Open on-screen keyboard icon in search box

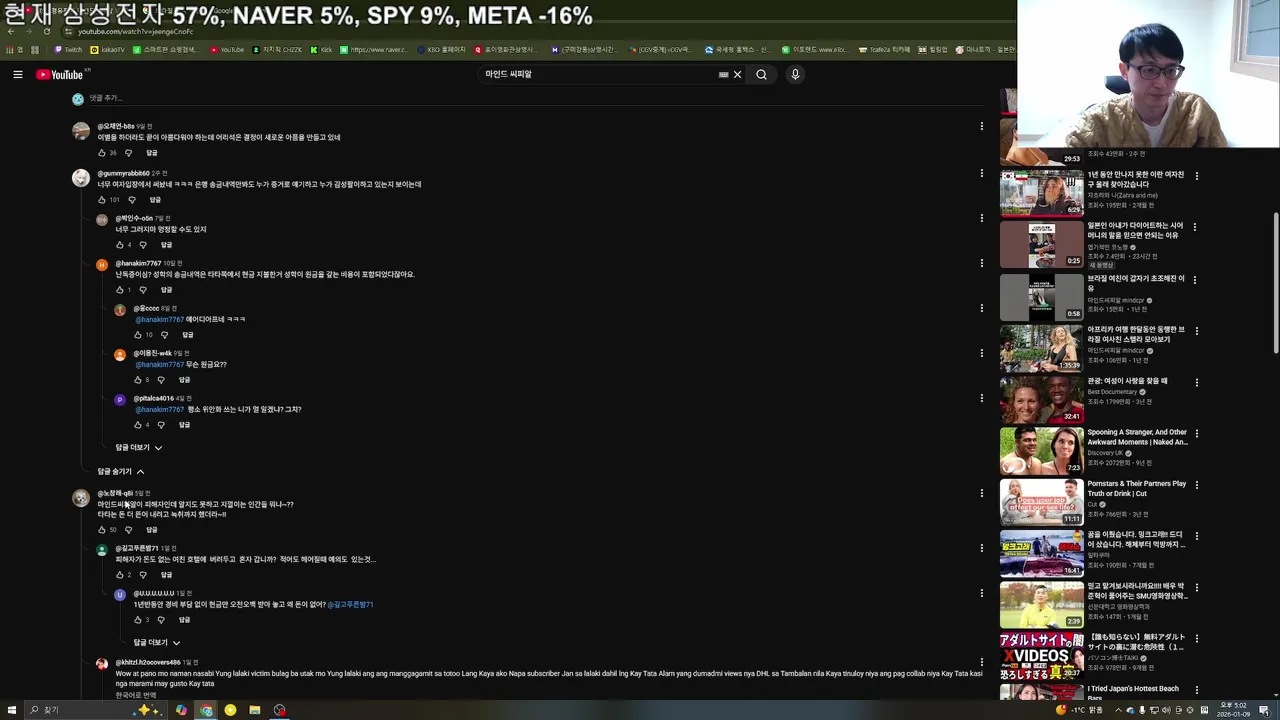[x=723, y=74]
